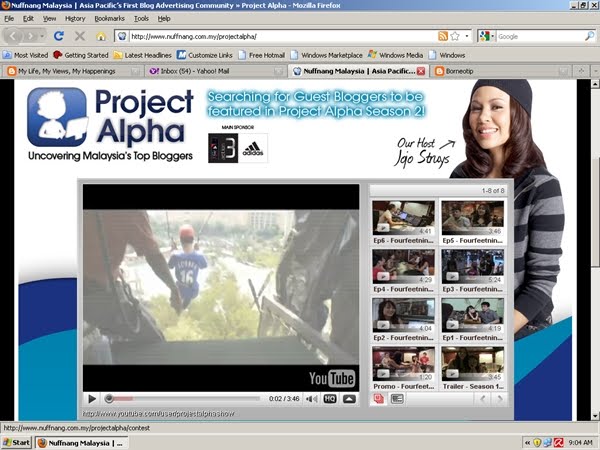Open the File menu
This screenshot has height=450, width=600.
click(9, 18)
